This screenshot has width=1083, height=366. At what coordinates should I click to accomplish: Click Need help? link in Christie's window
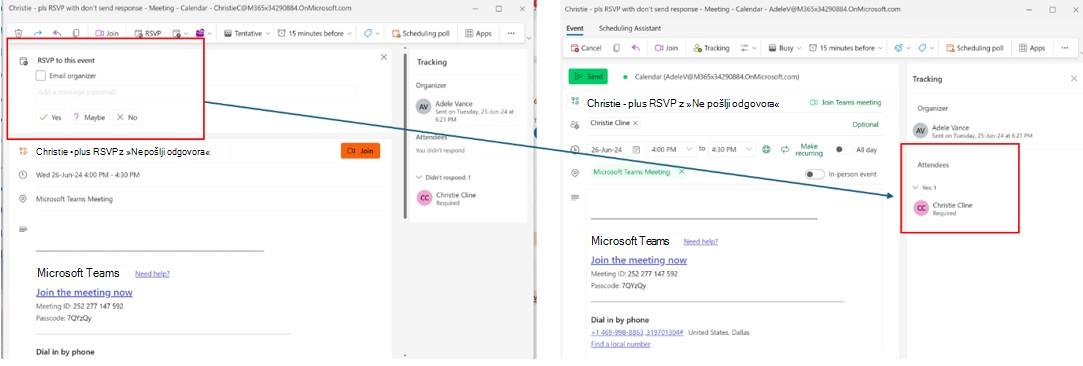pos(152,273)
